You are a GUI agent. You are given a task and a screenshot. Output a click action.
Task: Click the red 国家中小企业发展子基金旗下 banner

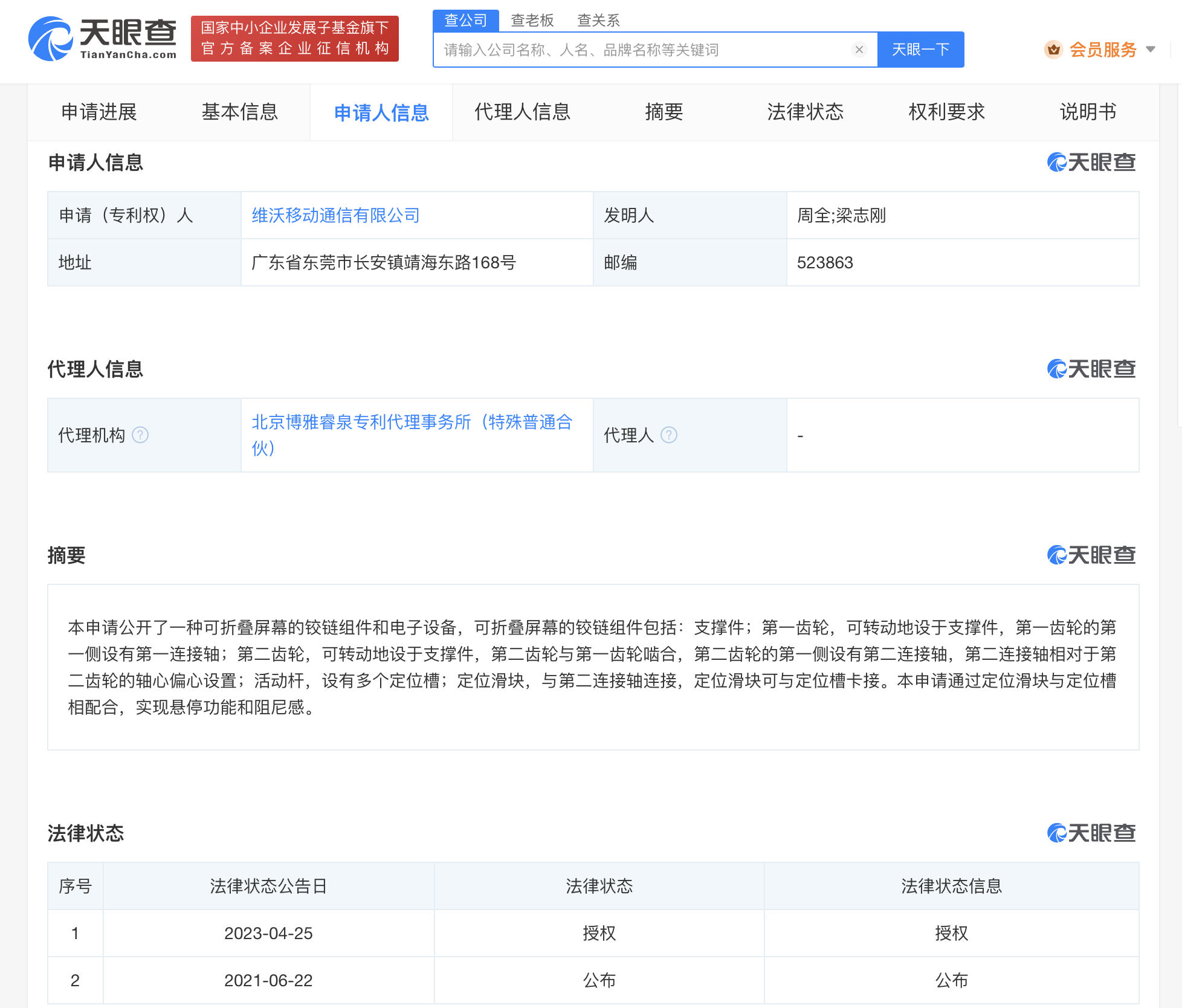click(295, 39)
